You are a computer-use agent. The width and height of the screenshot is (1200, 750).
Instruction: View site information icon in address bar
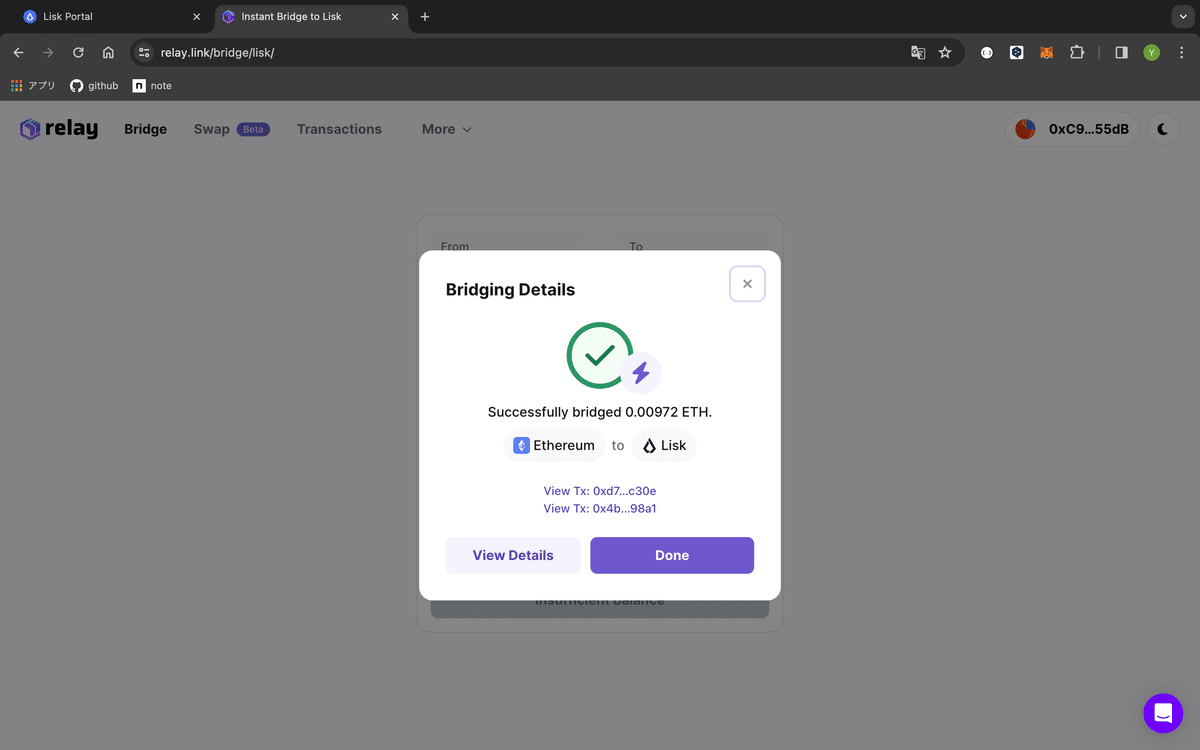coord(144,52)
